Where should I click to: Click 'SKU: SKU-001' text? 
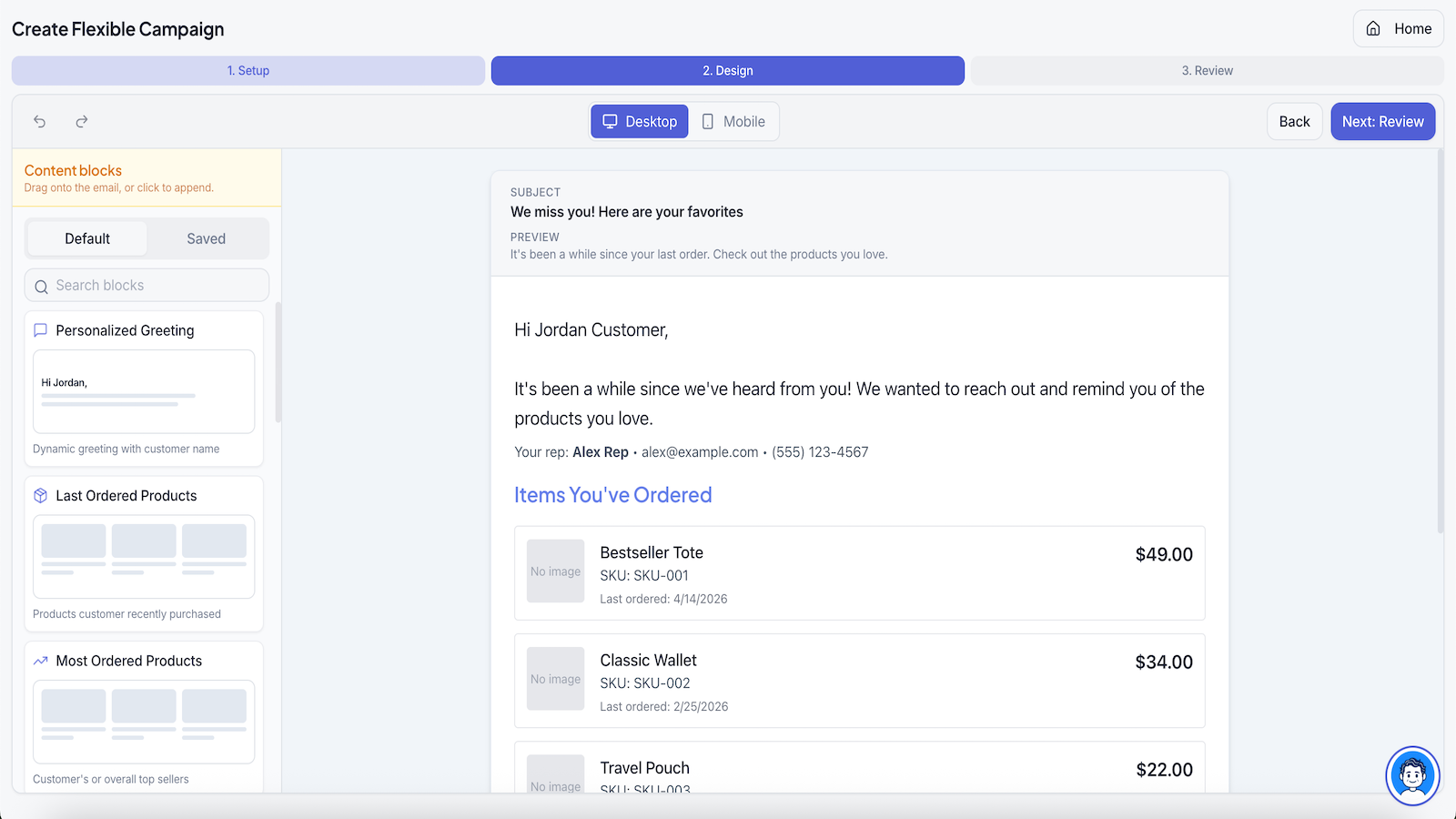click(x=644, y=576)
